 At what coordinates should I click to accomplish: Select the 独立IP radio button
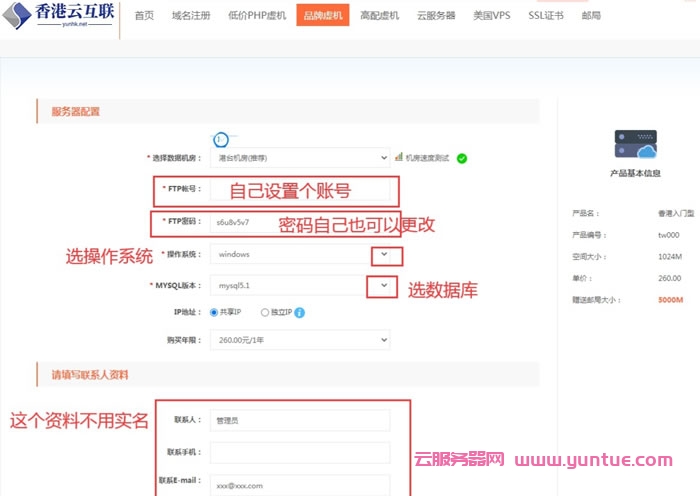(x=265, y=313)
